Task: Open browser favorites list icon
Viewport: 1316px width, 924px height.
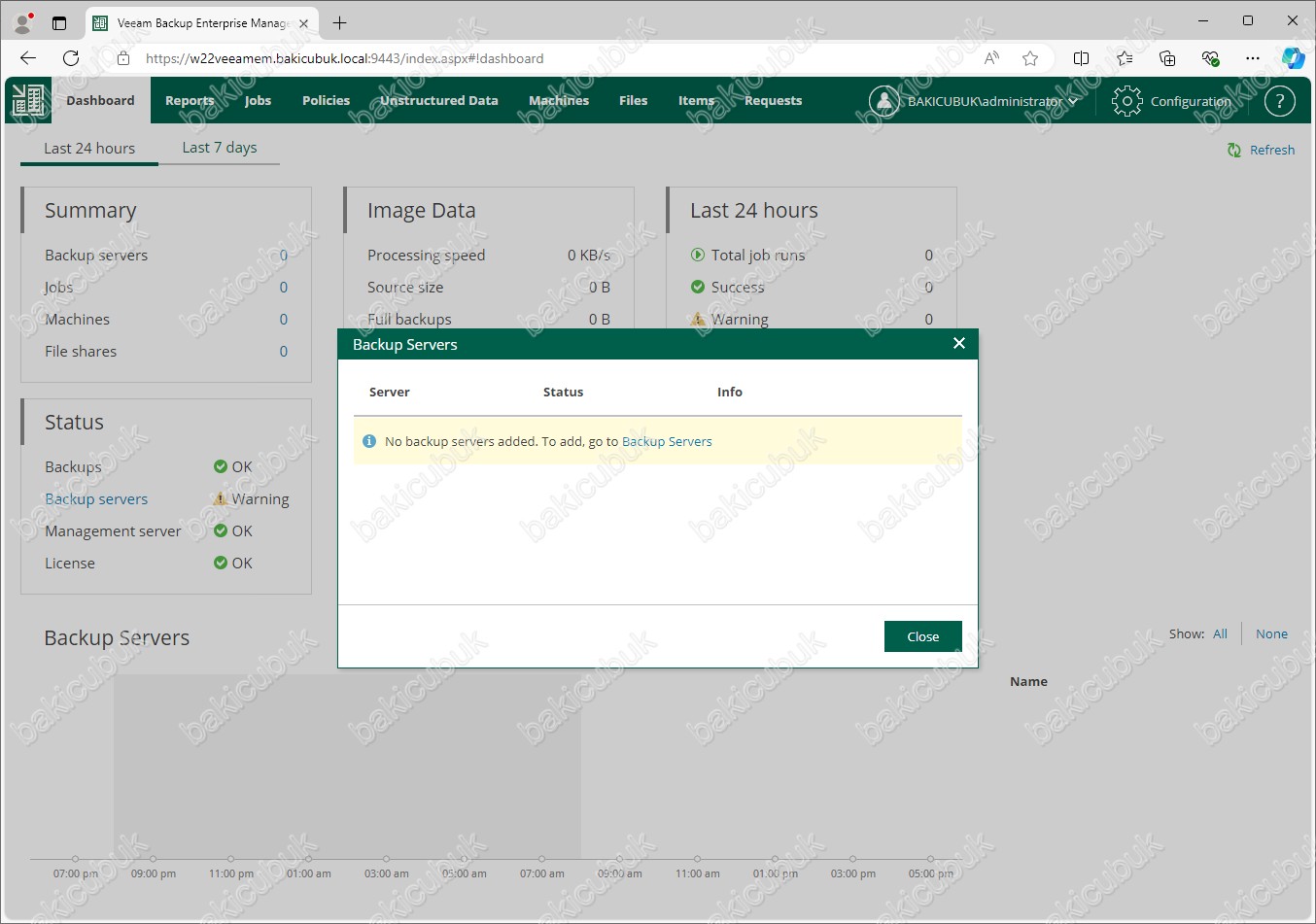Action: 1125,58
